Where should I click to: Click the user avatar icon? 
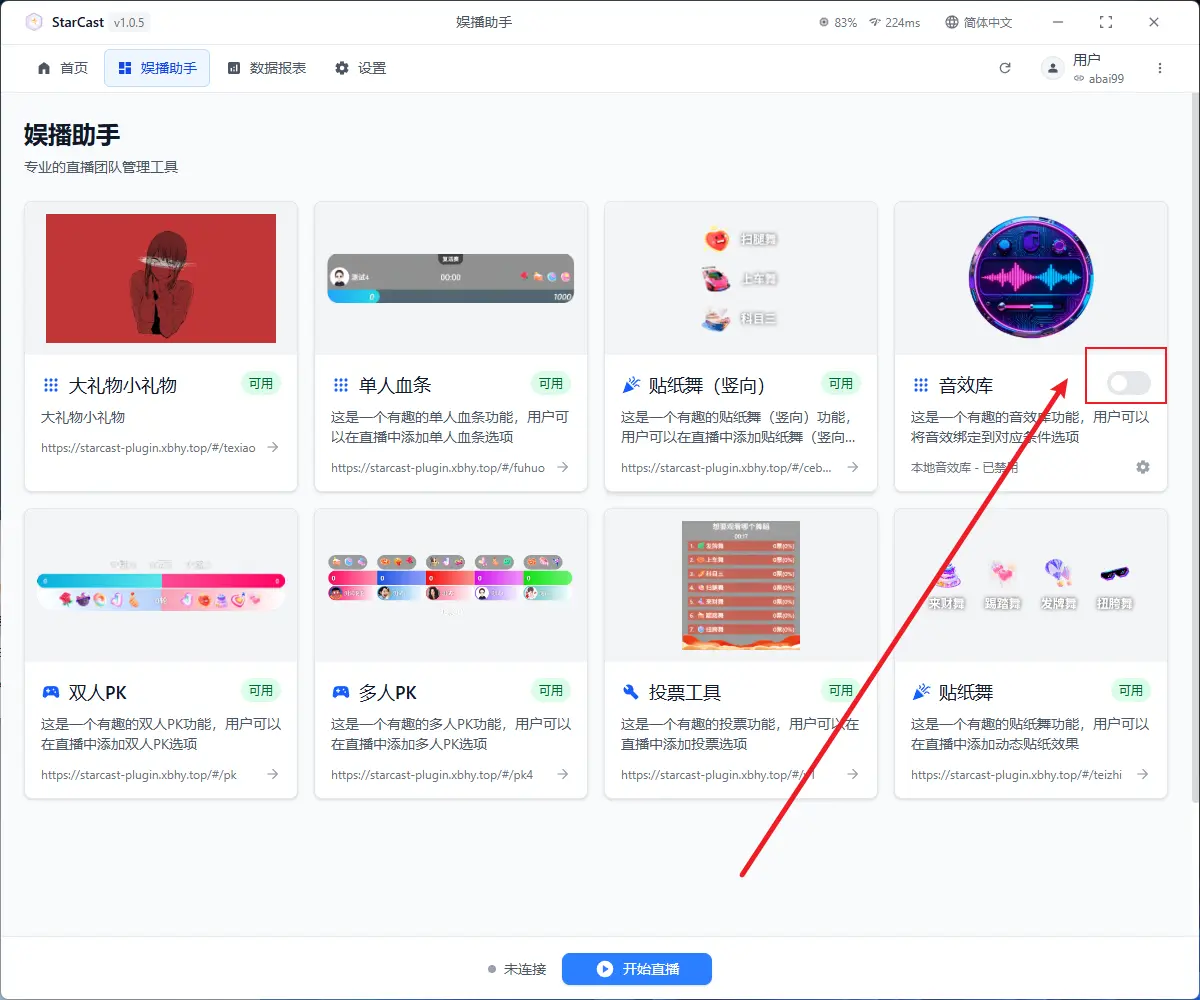[1052, 68]
